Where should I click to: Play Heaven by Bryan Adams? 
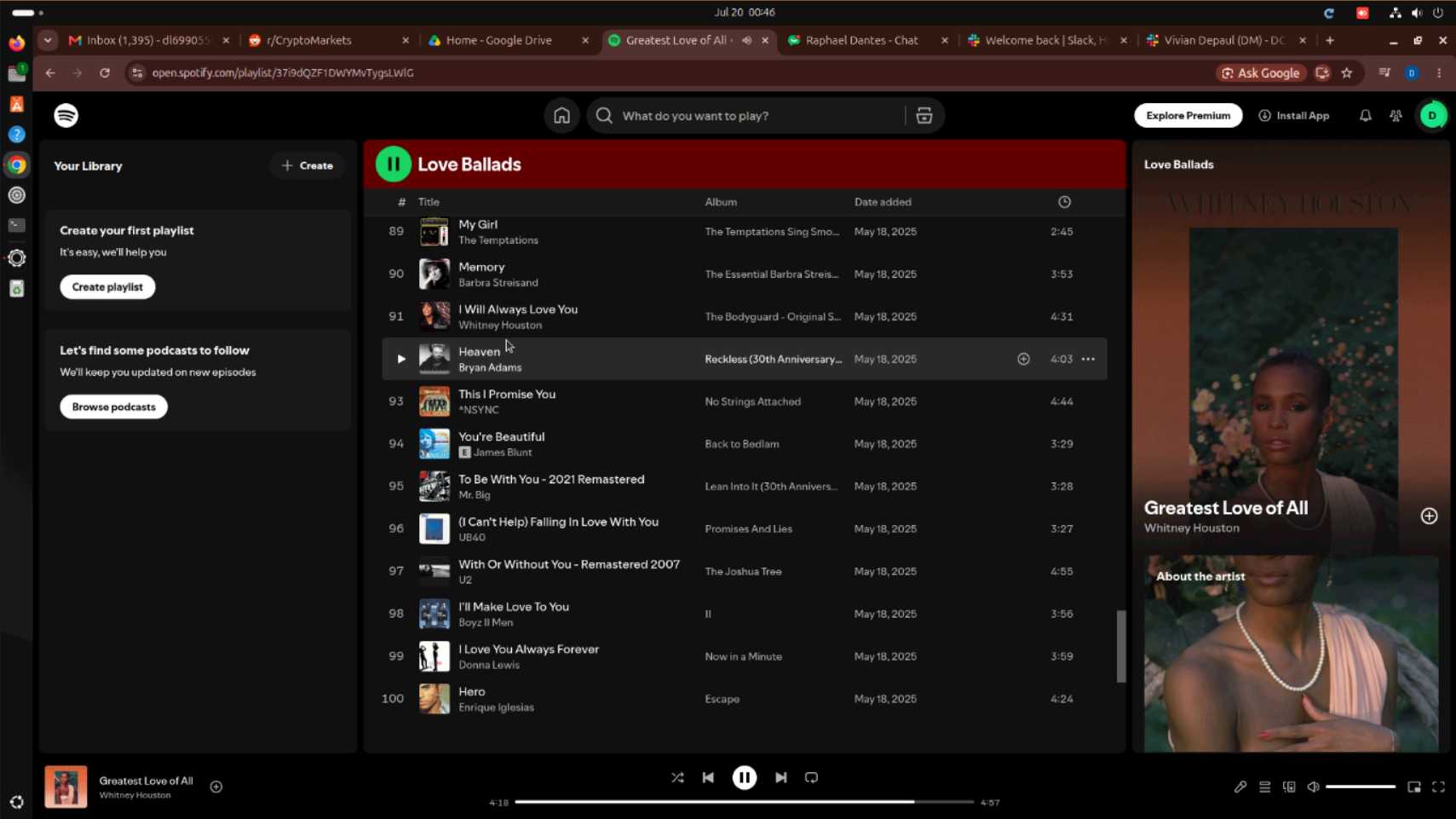tap(401, 359)
